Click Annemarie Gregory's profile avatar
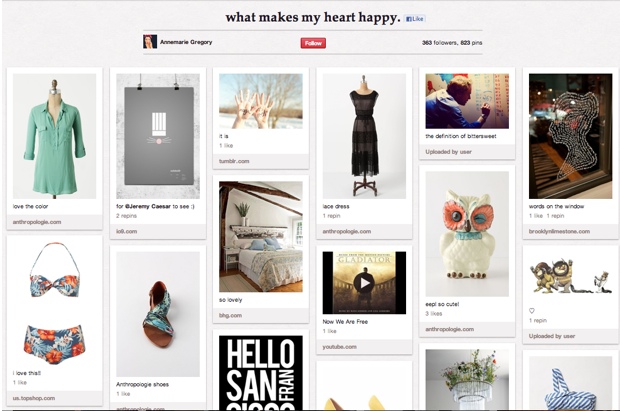This screenshot has height=411, width=620. click(x=150, y=42)
